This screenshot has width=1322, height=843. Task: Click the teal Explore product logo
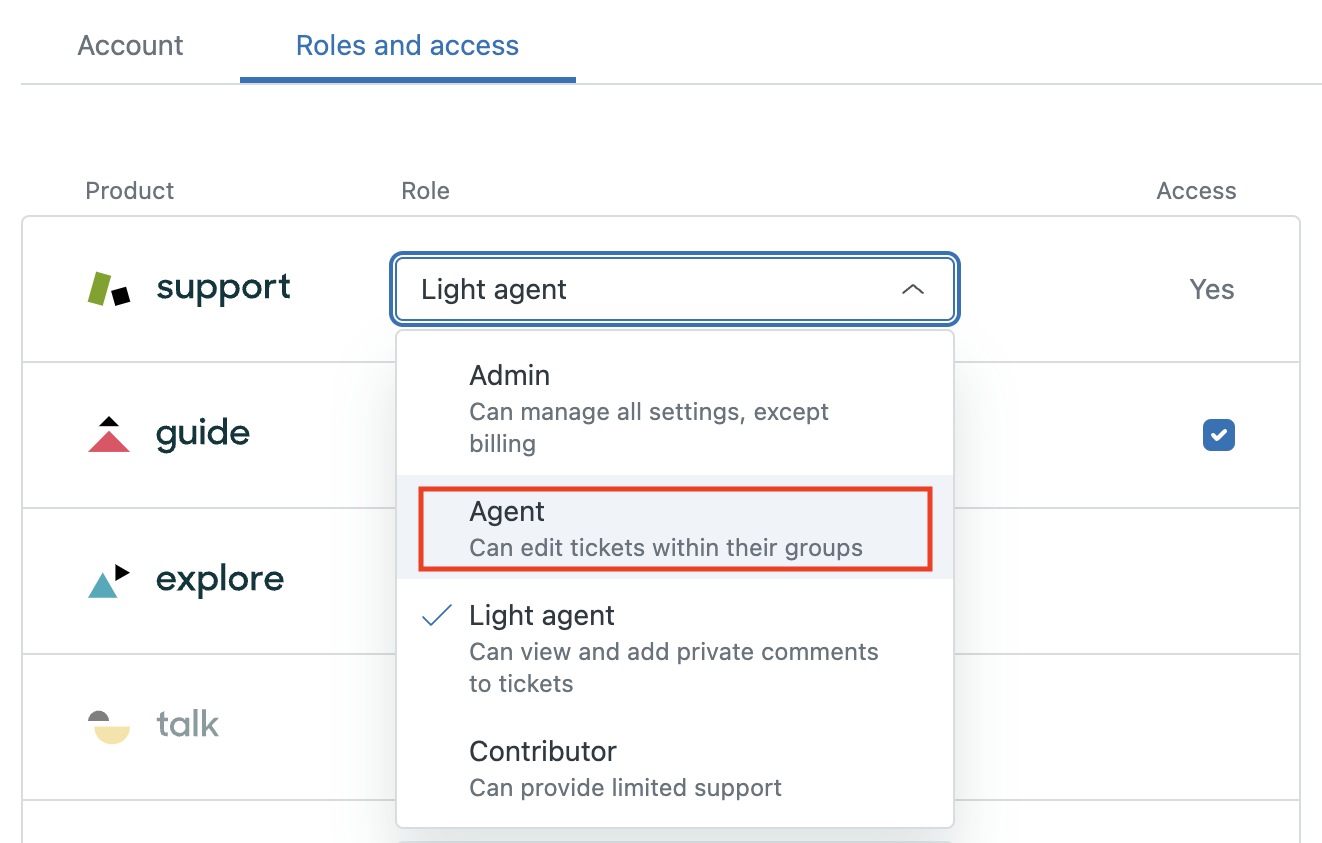pos(109,580)
